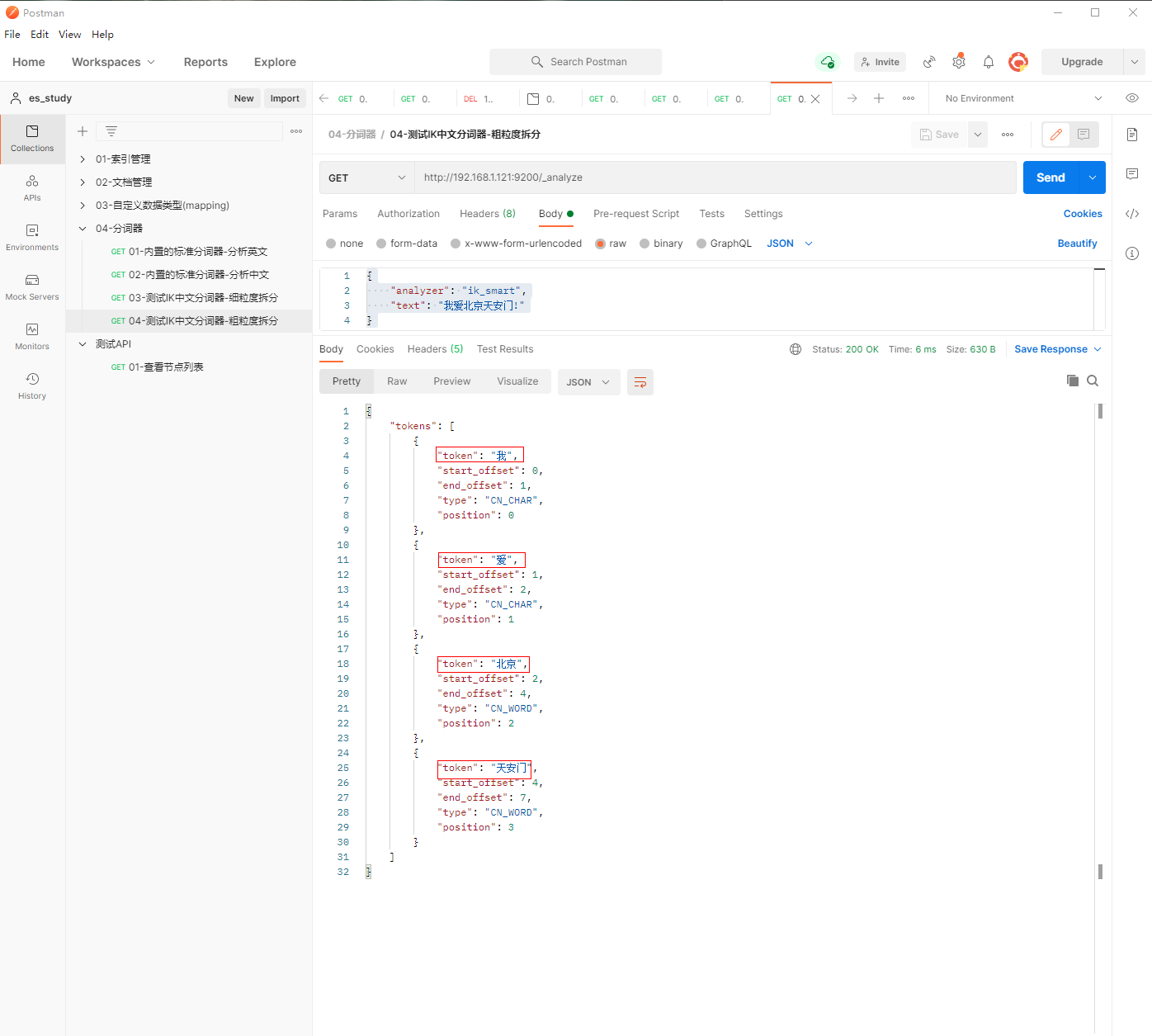Switch to the Pre-request Script tab
Image resolution: width=1152 pixels, height=1036 pixels.
click(635, 214)
